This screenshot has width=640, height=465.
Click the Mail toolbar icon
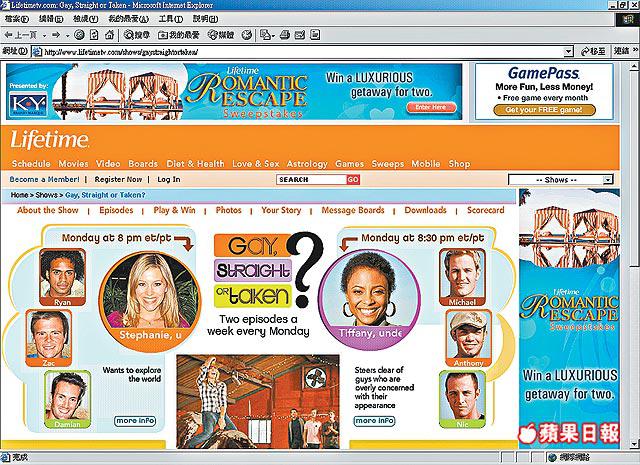[265, 35]
